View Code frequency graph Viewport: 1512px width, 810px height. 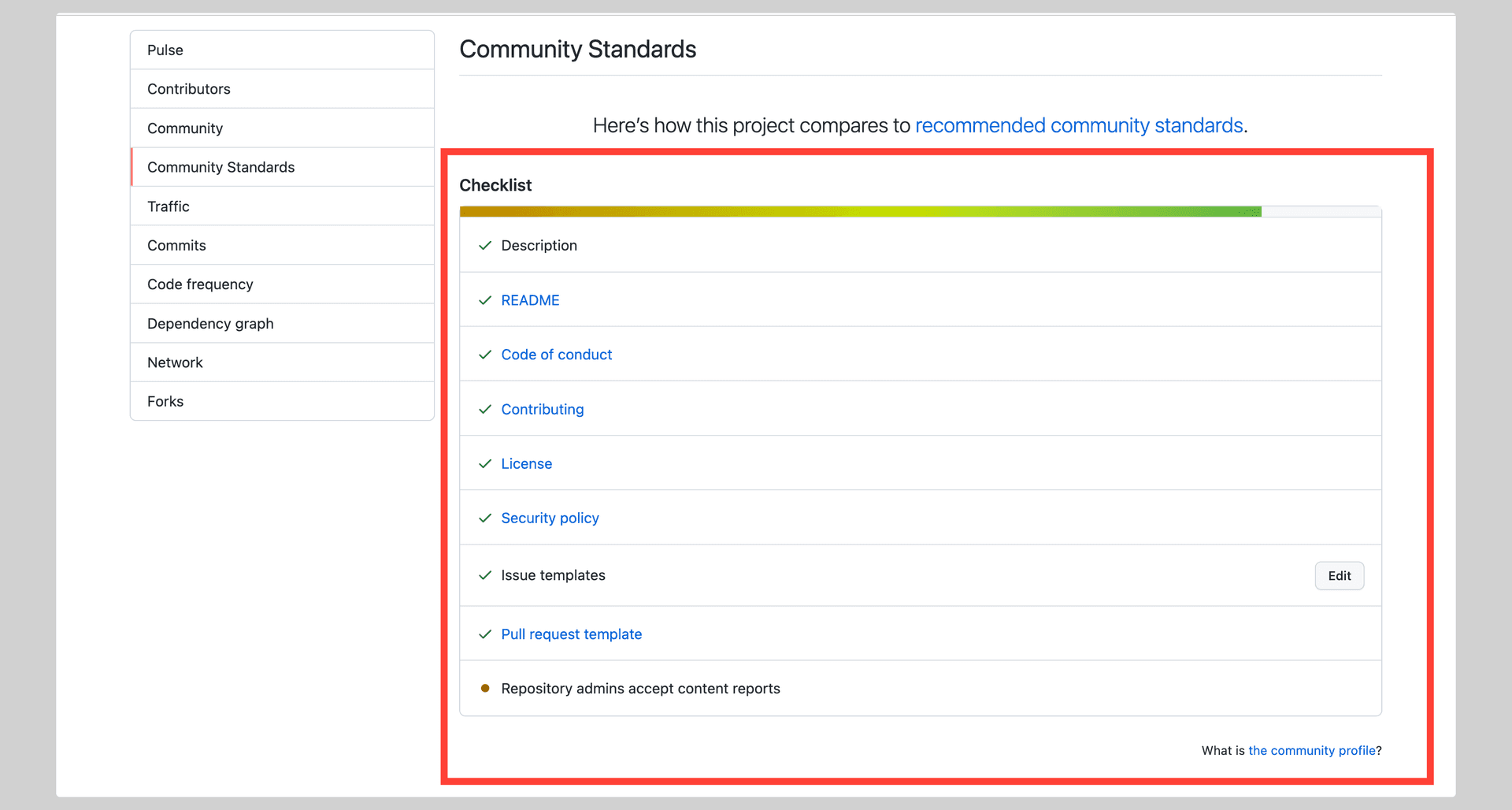[x=282, y=284]
